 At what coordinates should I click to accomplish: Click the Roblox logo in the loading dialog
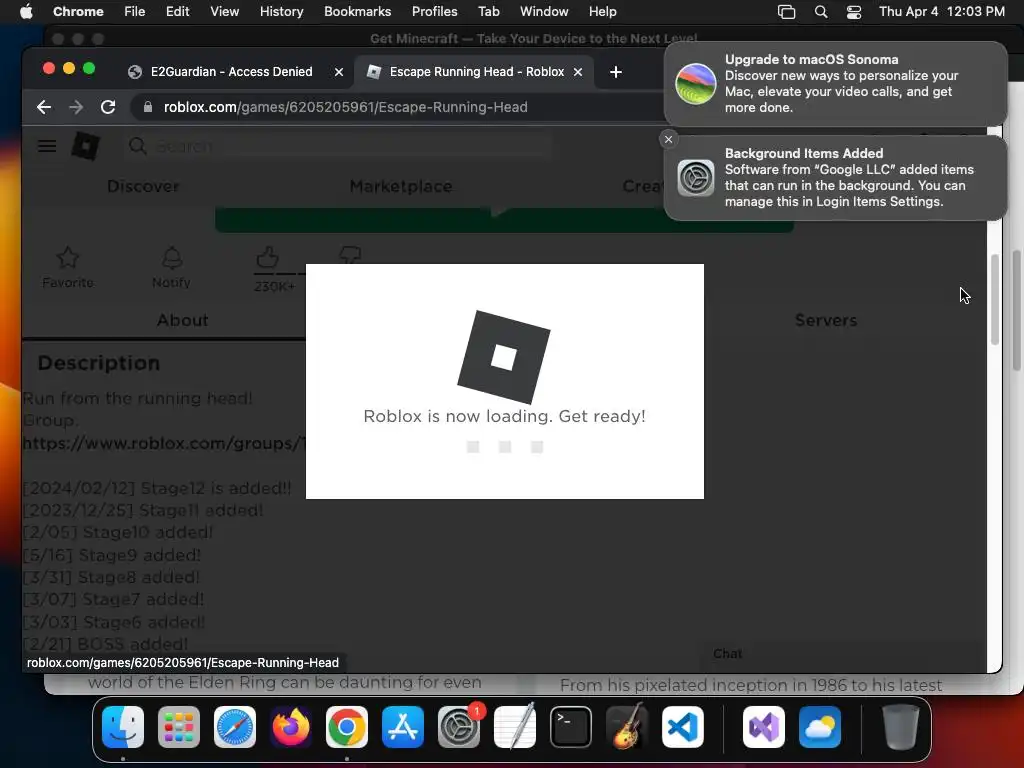click(504, 357)
